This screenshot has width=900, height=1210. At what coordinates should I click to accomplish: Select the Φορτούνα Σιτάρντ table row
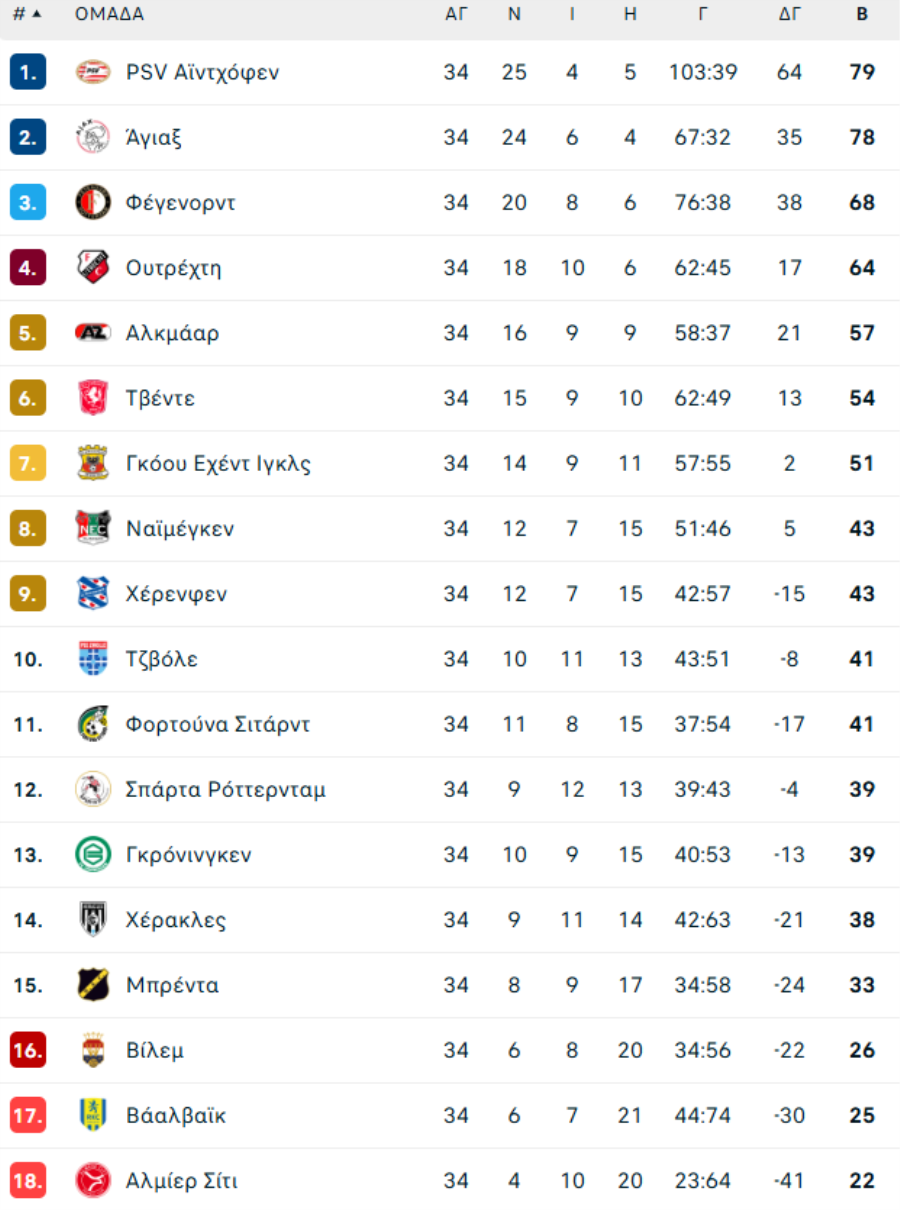click(x=450, y=724)
